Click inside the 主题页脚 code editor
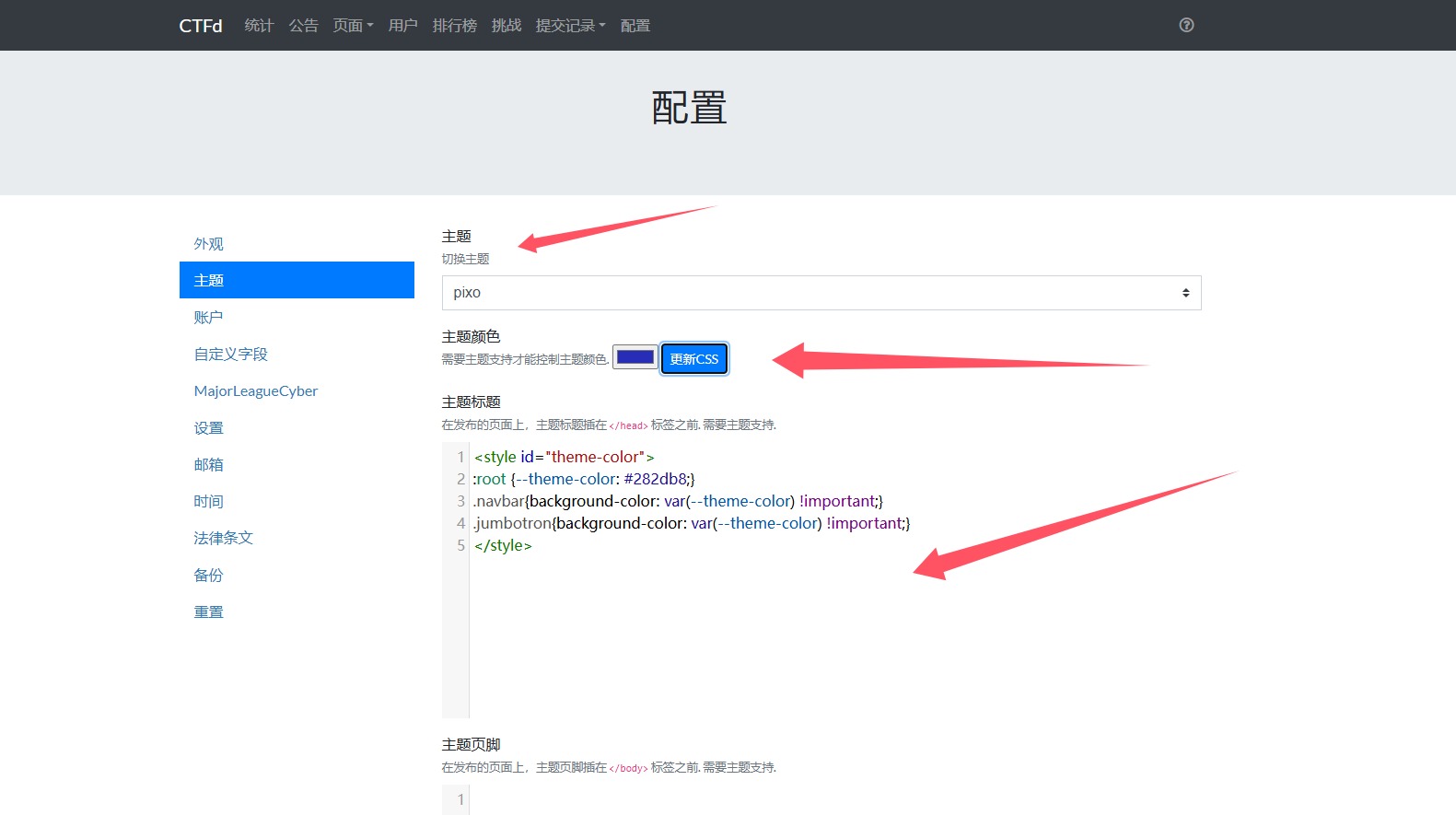The height and width of the screenshot is (815, 1456). 821,799
